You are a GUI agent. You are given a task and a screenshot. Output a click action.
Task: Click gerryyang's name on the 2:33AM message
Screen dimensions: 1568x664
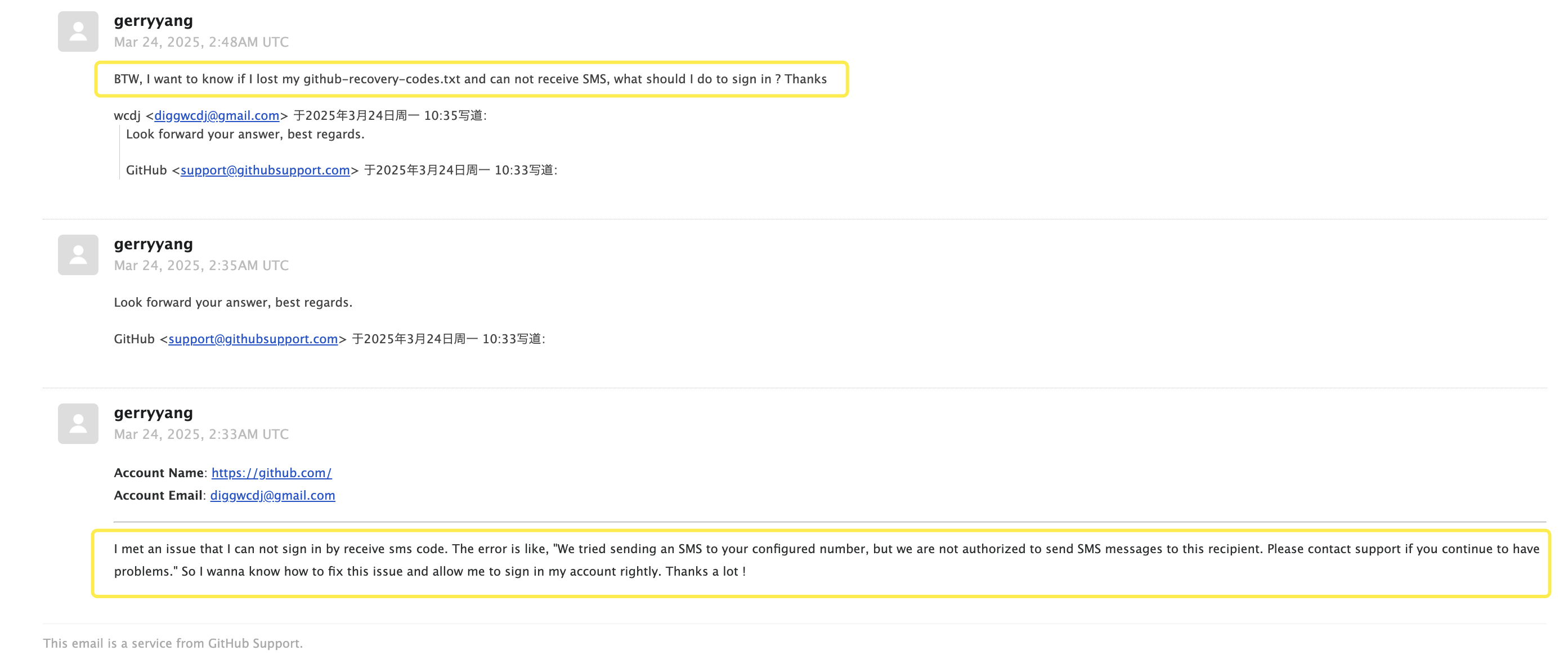coord(154,412)
